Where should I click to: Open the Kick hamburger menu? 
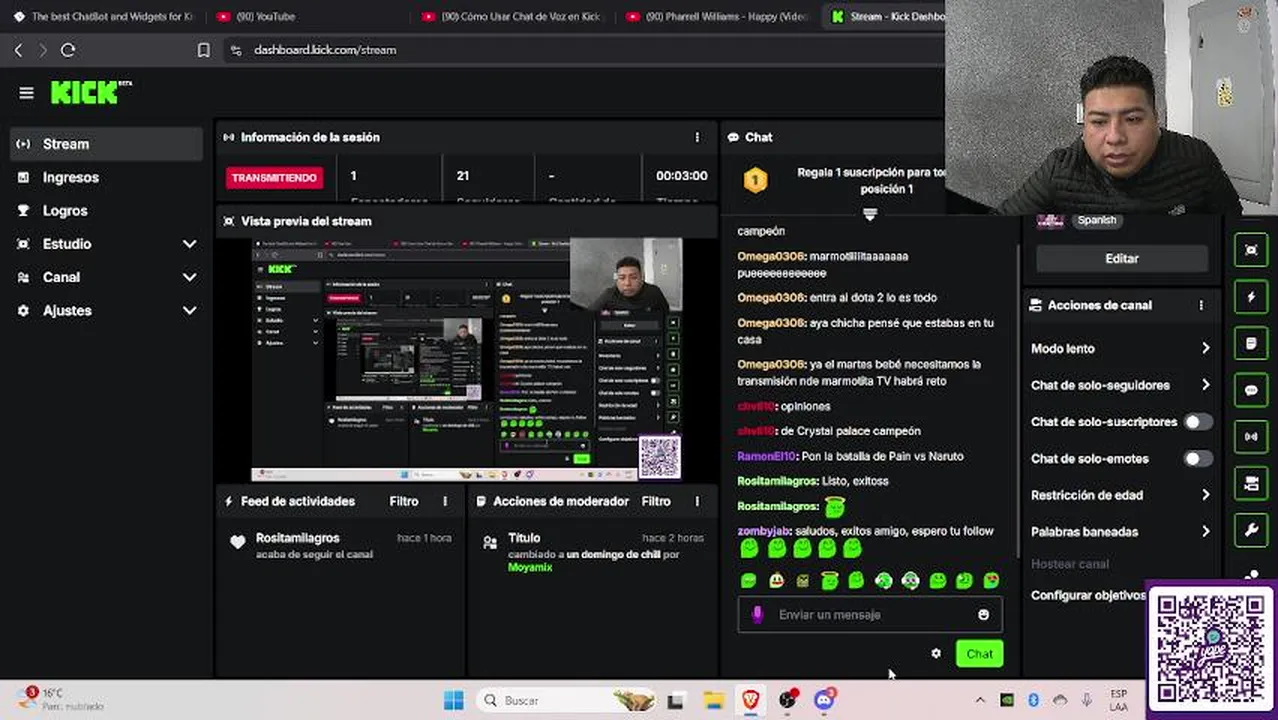pos(26,93)
